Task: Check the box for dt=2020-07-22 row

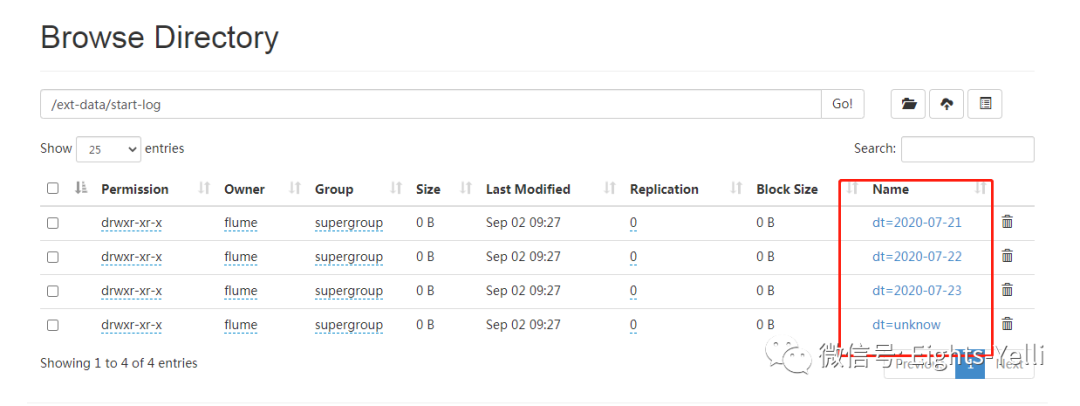Action: pos(53,256)
